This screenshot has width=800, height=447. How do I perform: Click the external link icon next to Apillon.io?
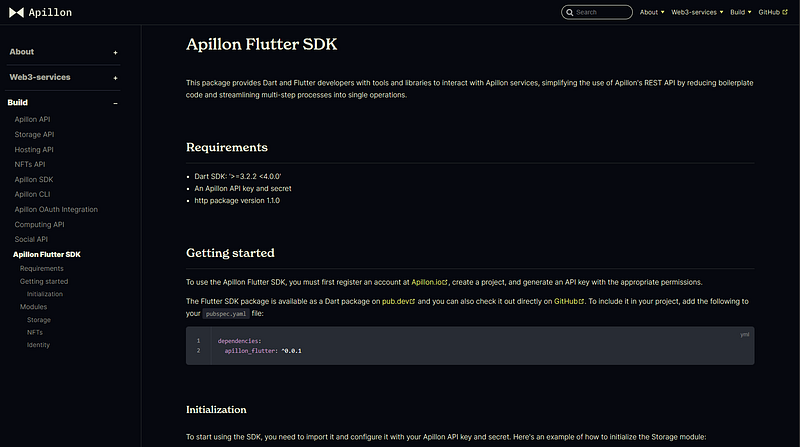point(445,282)
